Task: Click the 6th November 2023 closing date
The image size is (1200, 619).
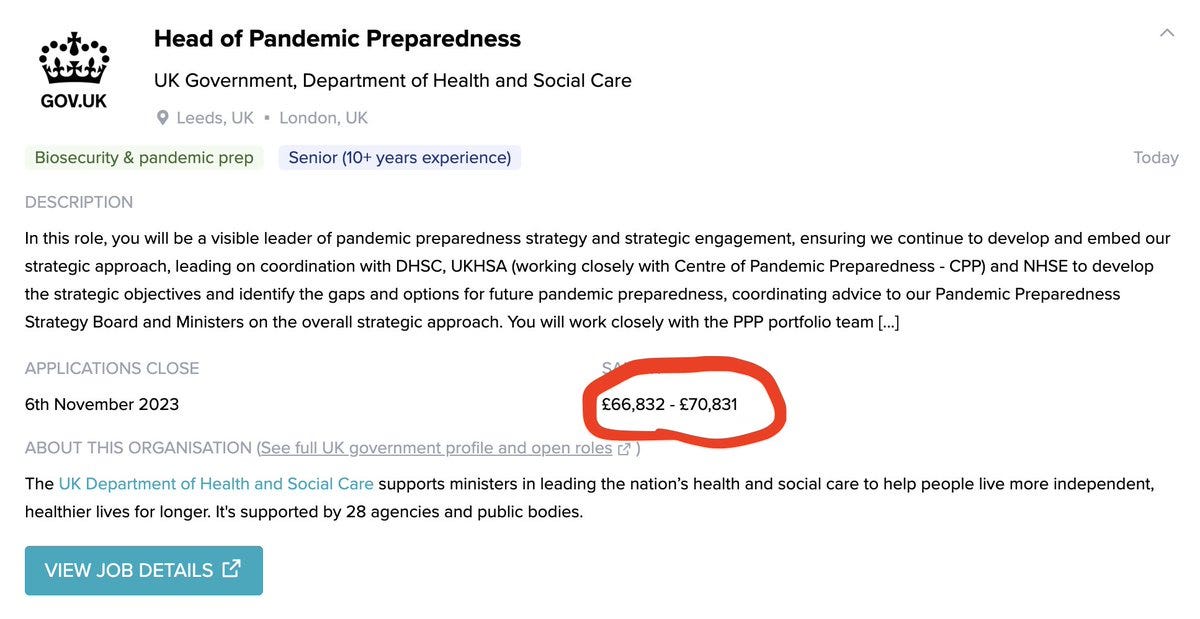Action: 102,404
